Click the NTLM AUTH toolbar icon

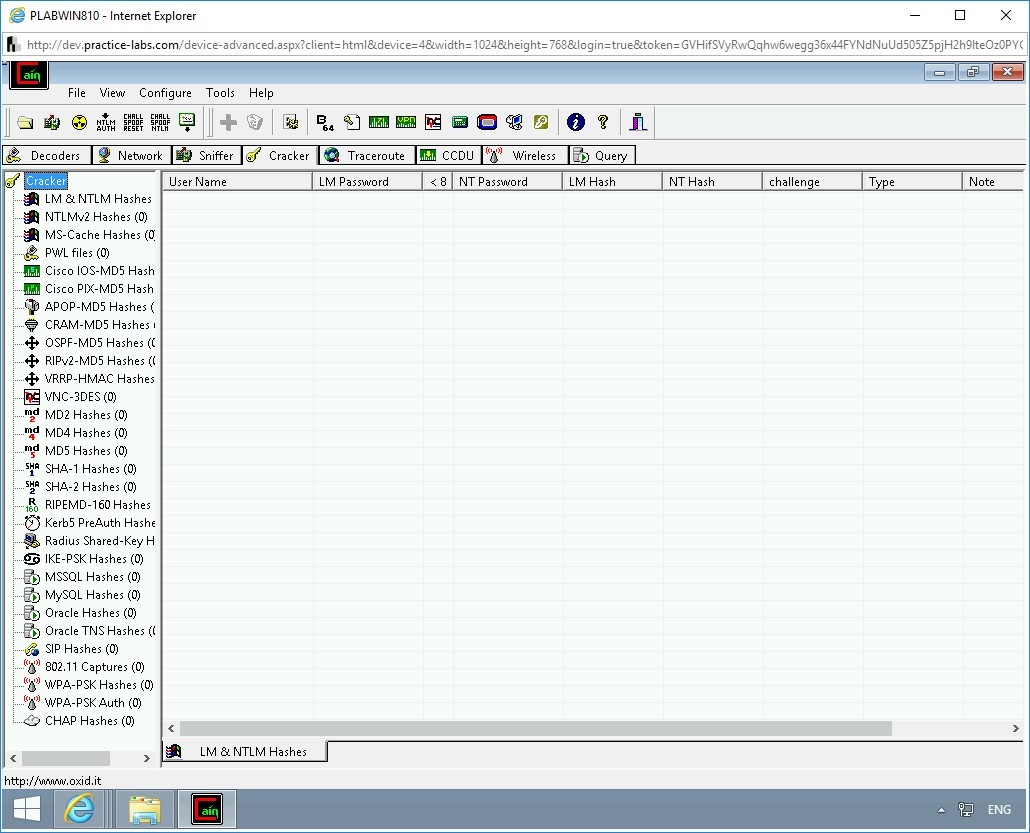(104, 122)
